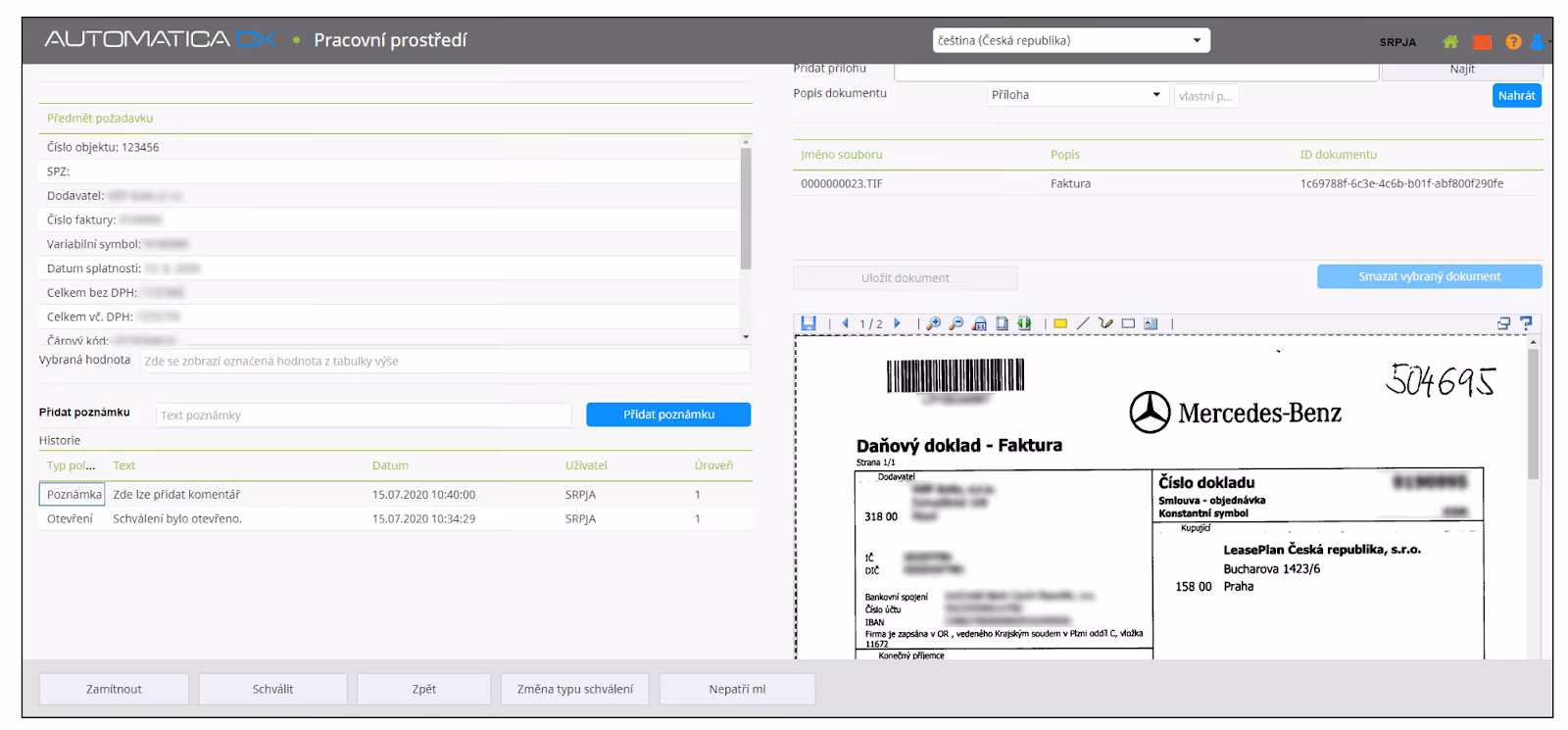This screenshot has height=730, width=1568.
Task: Click the Mercedes-Benz invoice page preview
Action: 1161,498
